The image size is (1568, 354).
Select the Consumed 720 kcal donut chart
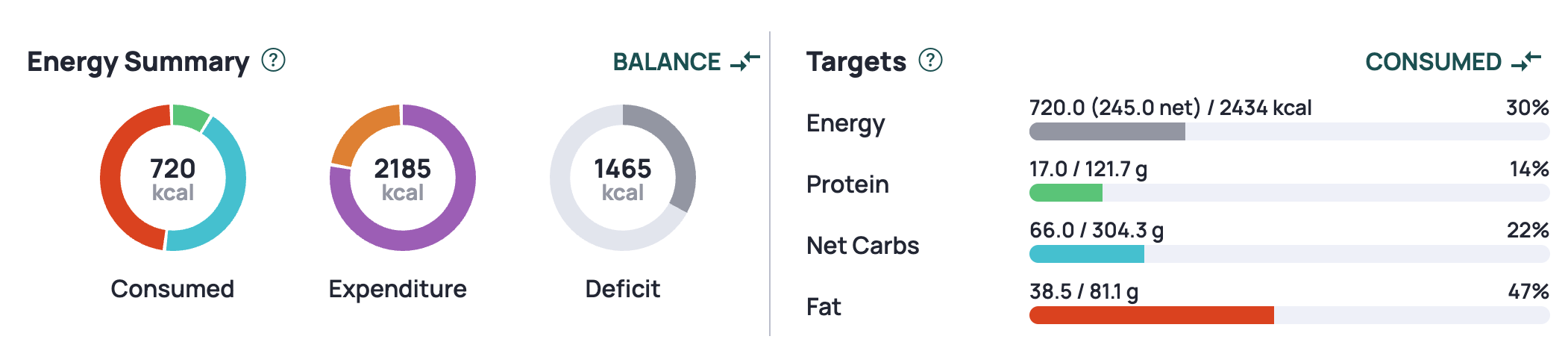click(173, 178)
